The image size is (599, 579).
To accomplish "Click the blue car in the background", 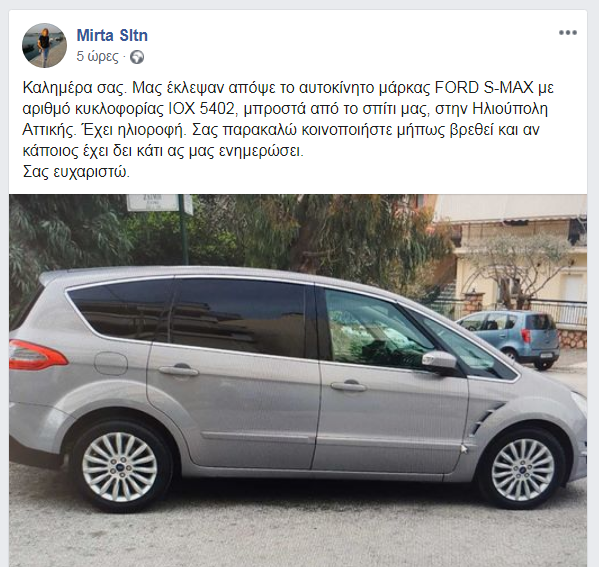I will pyautogui.click(x=509, y=338).
